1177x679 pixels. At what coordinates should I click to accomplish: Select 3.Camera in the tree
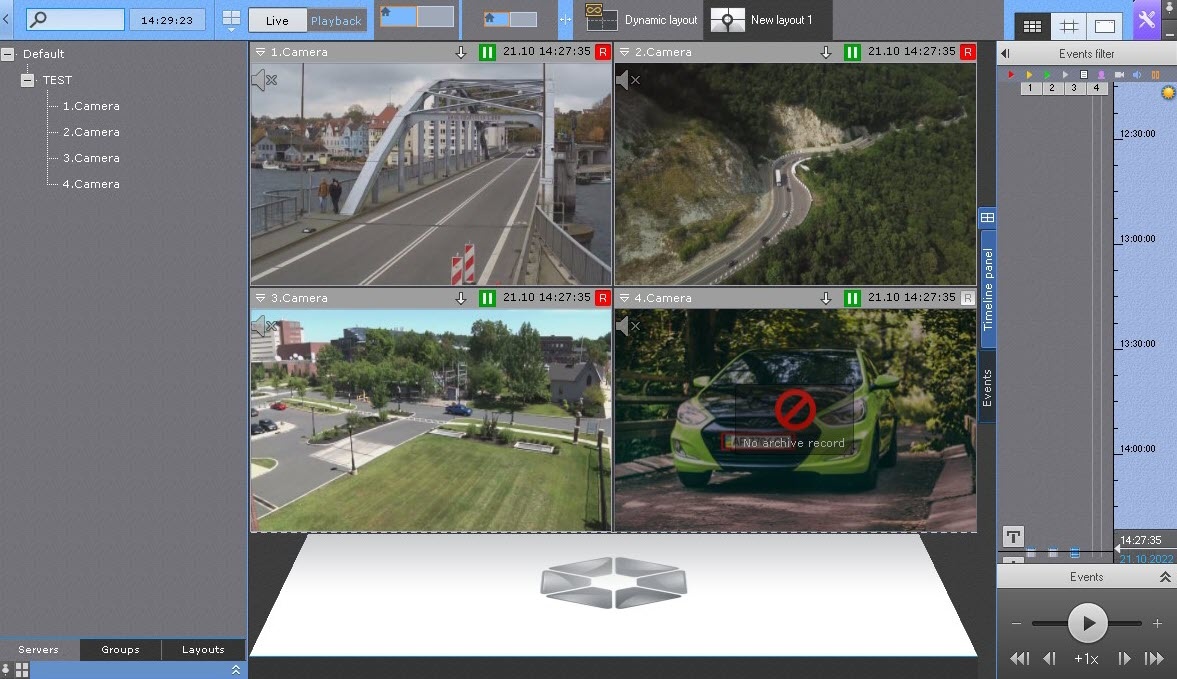(91, 158)
